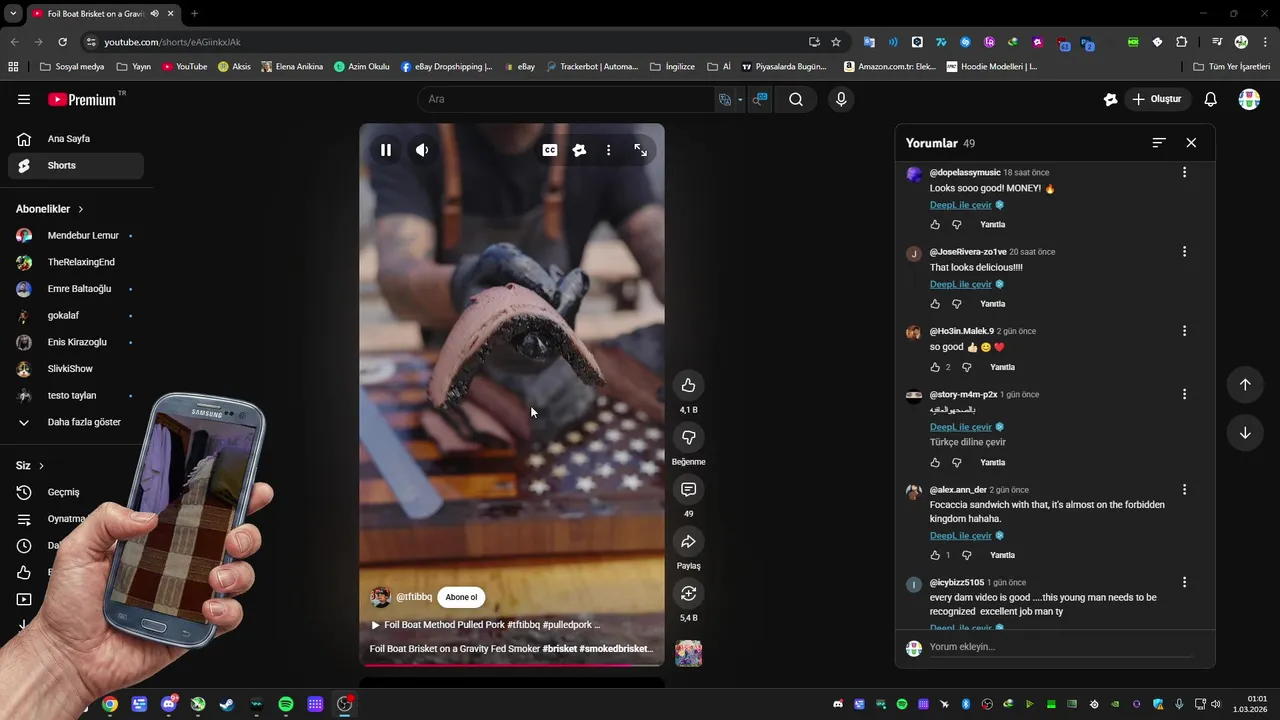Close the Yorumlar comments panel

[x=1191, y=143]
